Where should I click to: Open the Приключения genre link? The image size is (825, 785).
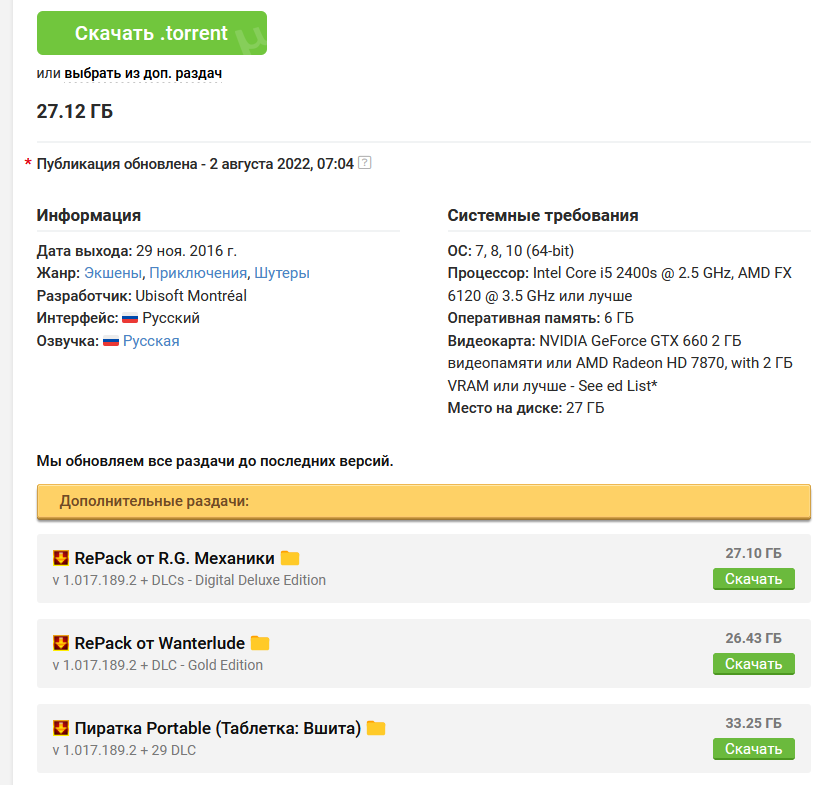(x=198, y=273)
